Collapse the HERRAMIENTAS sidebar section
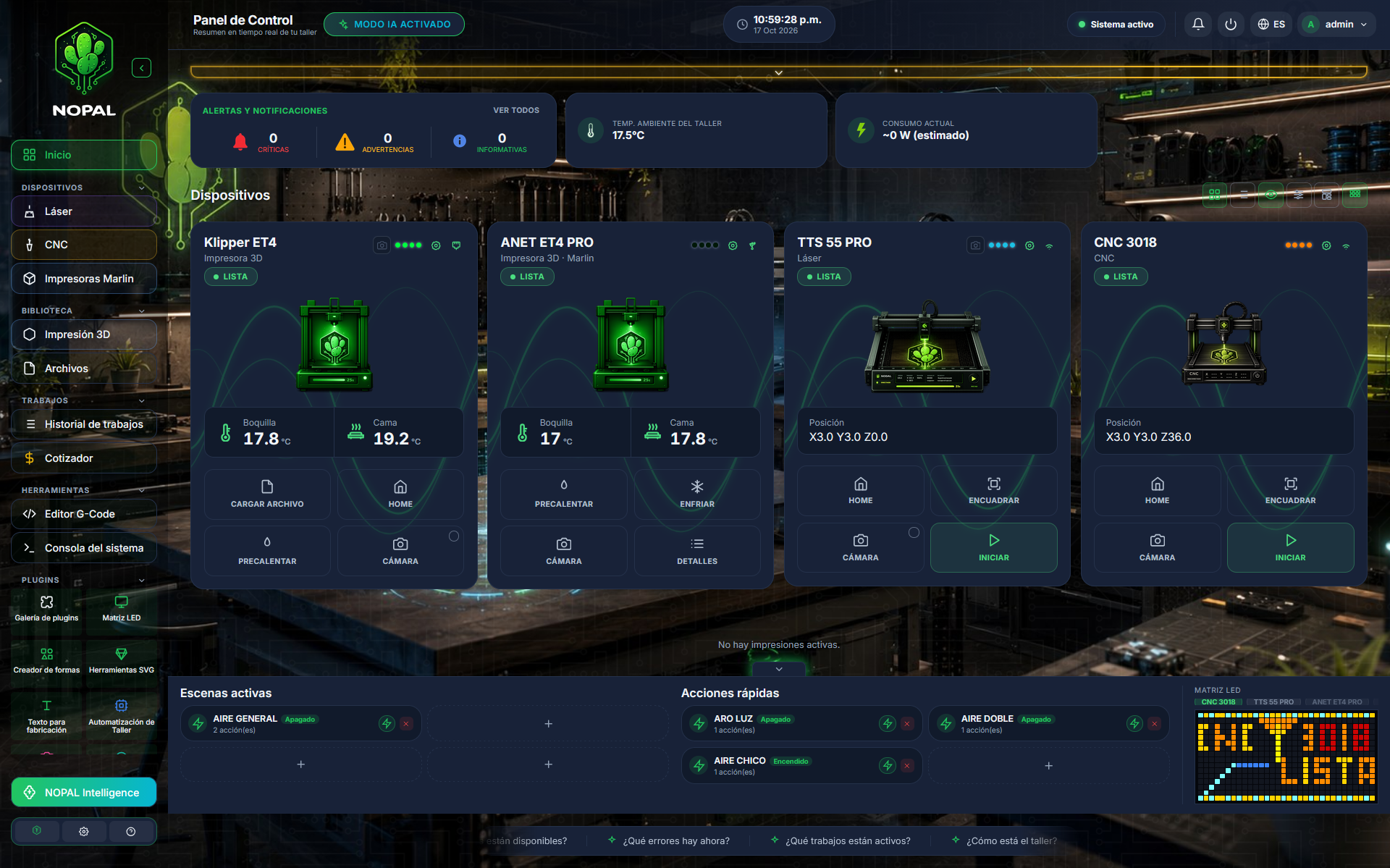Viewport: 1390px width, 868px height. click(x=142, y=490)
